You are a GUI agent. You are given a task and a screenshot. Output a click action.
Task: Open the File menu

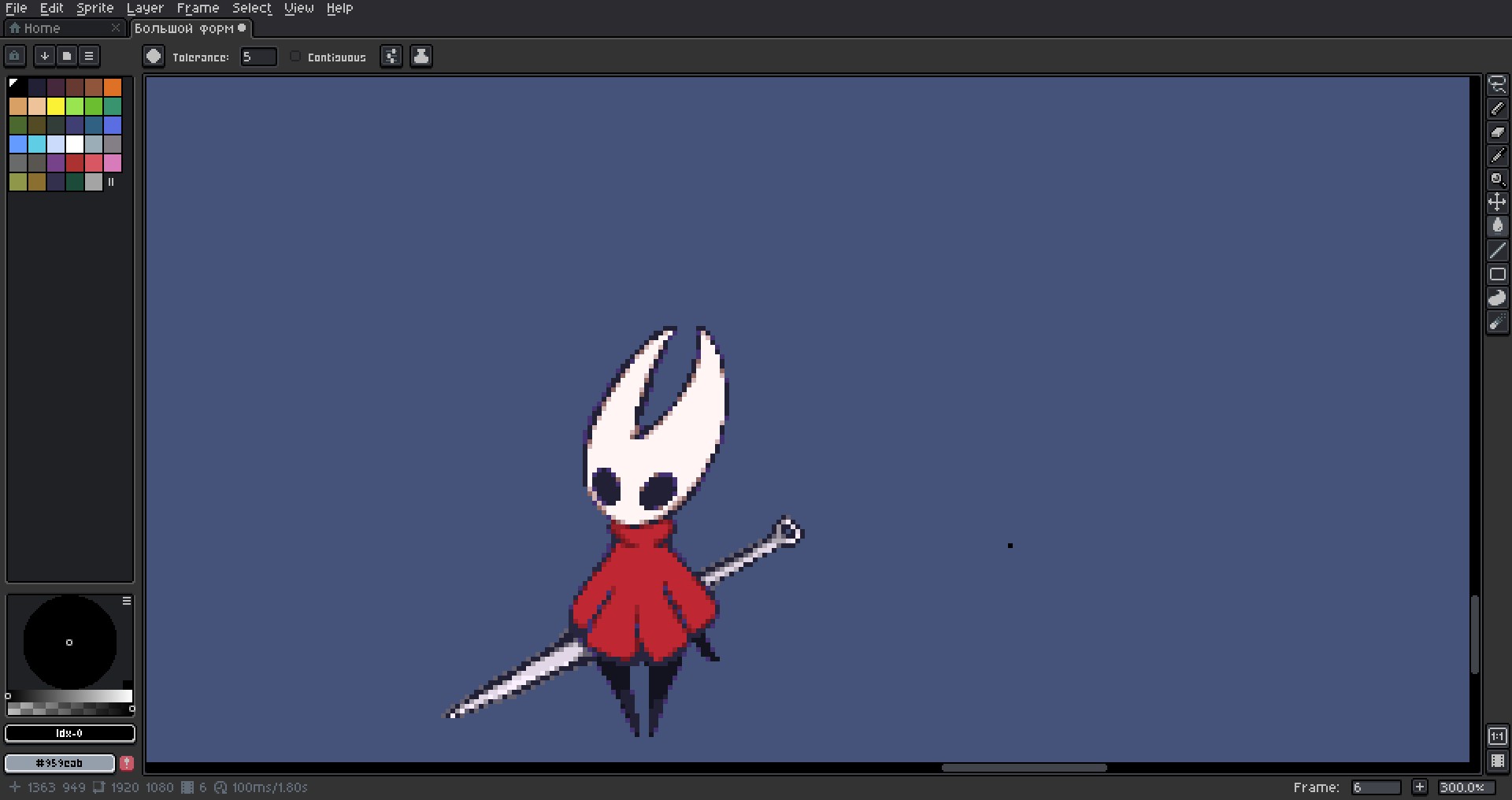(16, 8)
